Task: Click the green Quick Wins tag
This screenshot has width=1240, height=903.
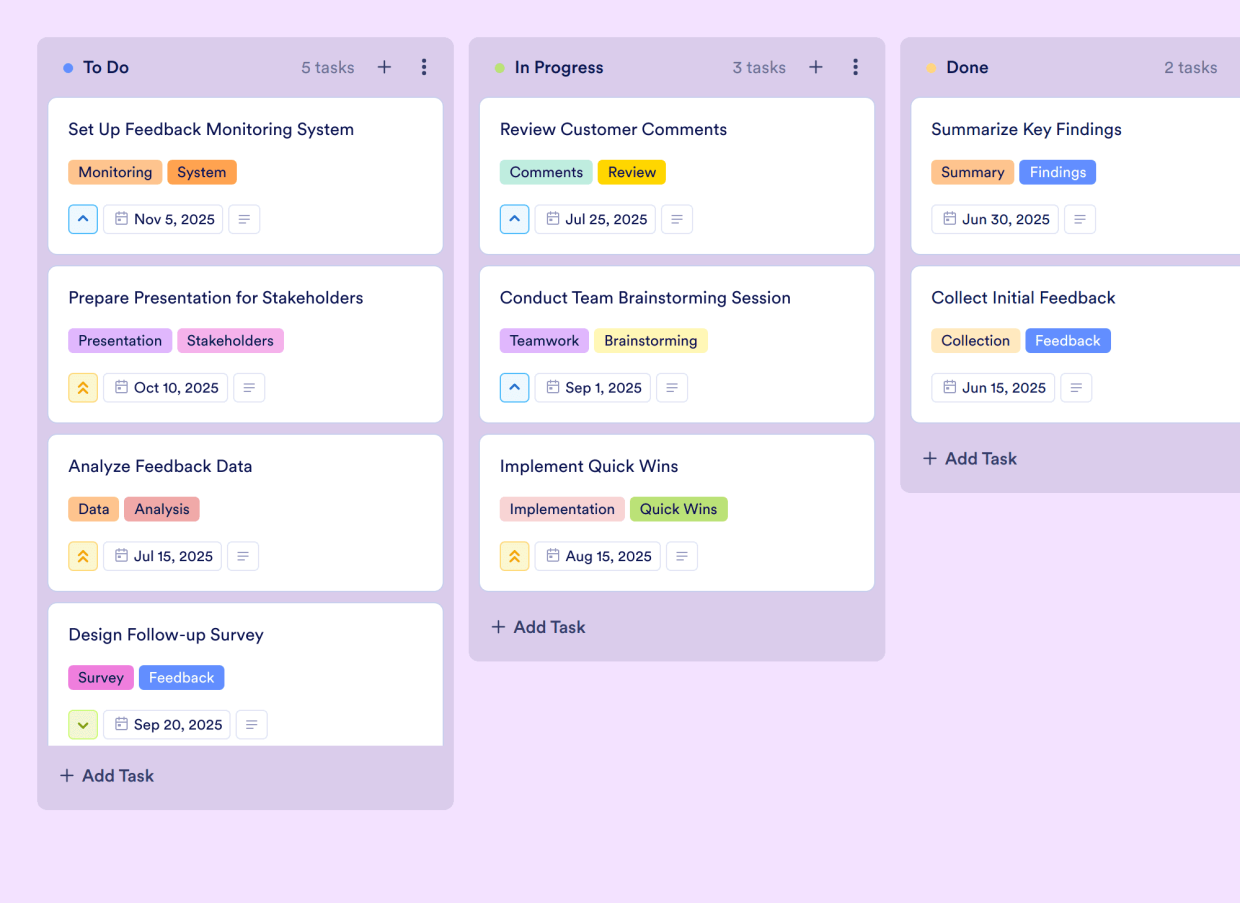Action: coord(678,509)
